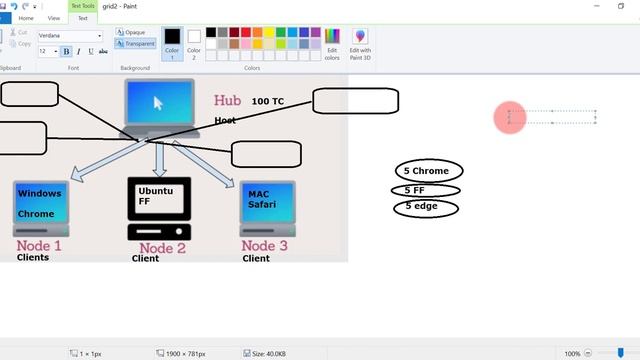Toggle Italic formatting
The image size is (640, 360).
[78, 51]
